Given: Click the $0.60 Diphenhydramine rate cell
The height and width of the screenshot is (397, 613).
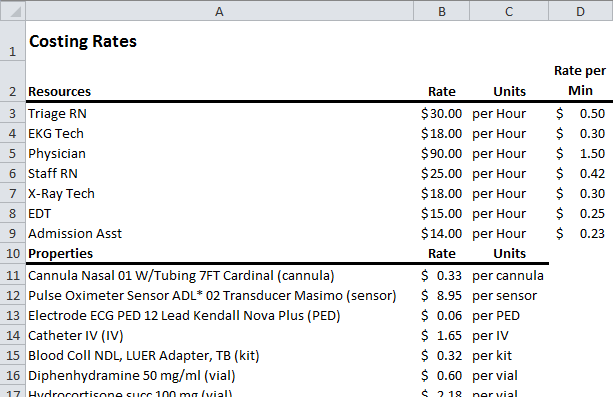Looking at the screenshot, I should pyautogui.click(x=441, y=375).
